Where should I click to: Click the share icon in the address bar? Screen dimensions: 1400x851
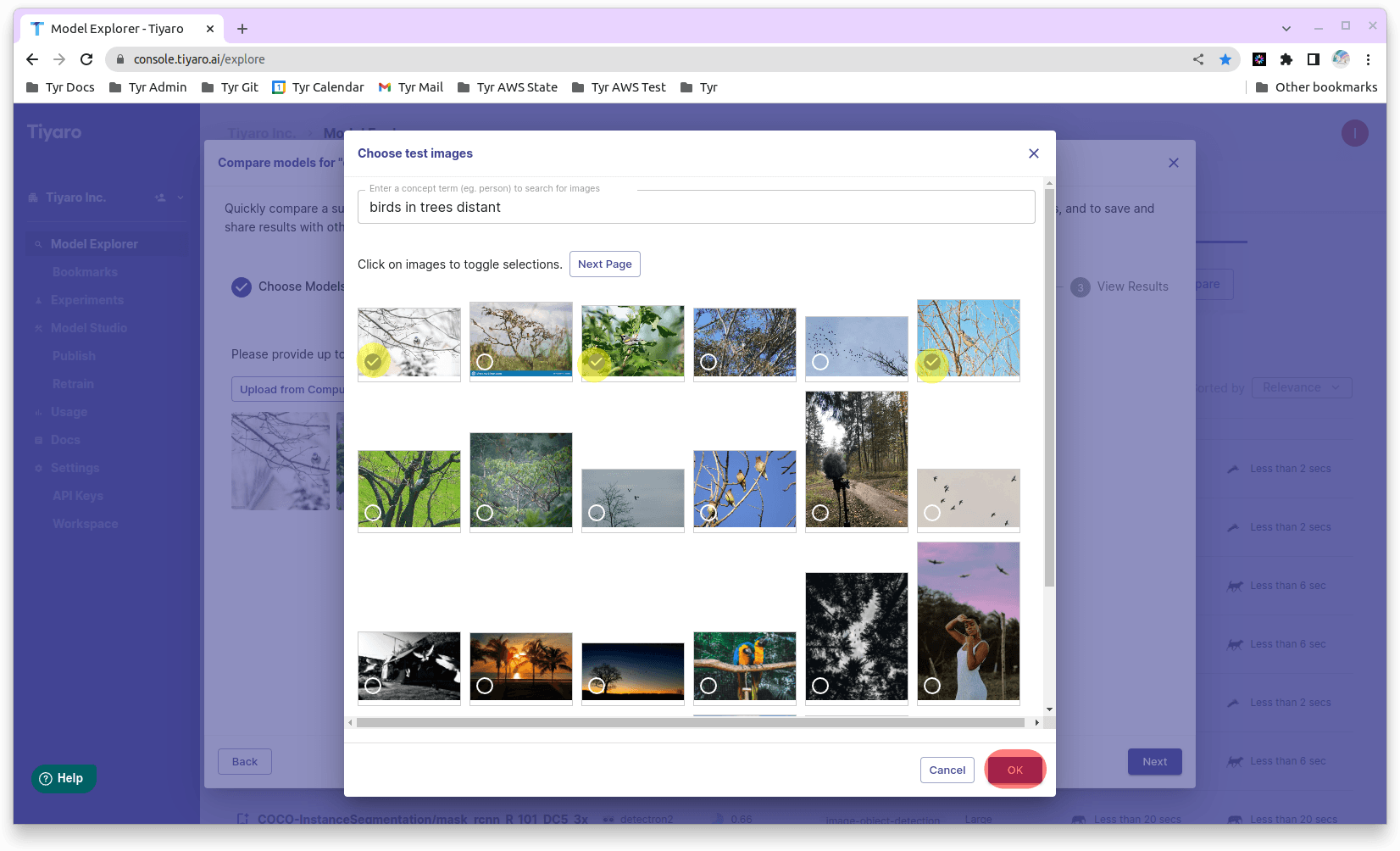tap(1197, 59)
